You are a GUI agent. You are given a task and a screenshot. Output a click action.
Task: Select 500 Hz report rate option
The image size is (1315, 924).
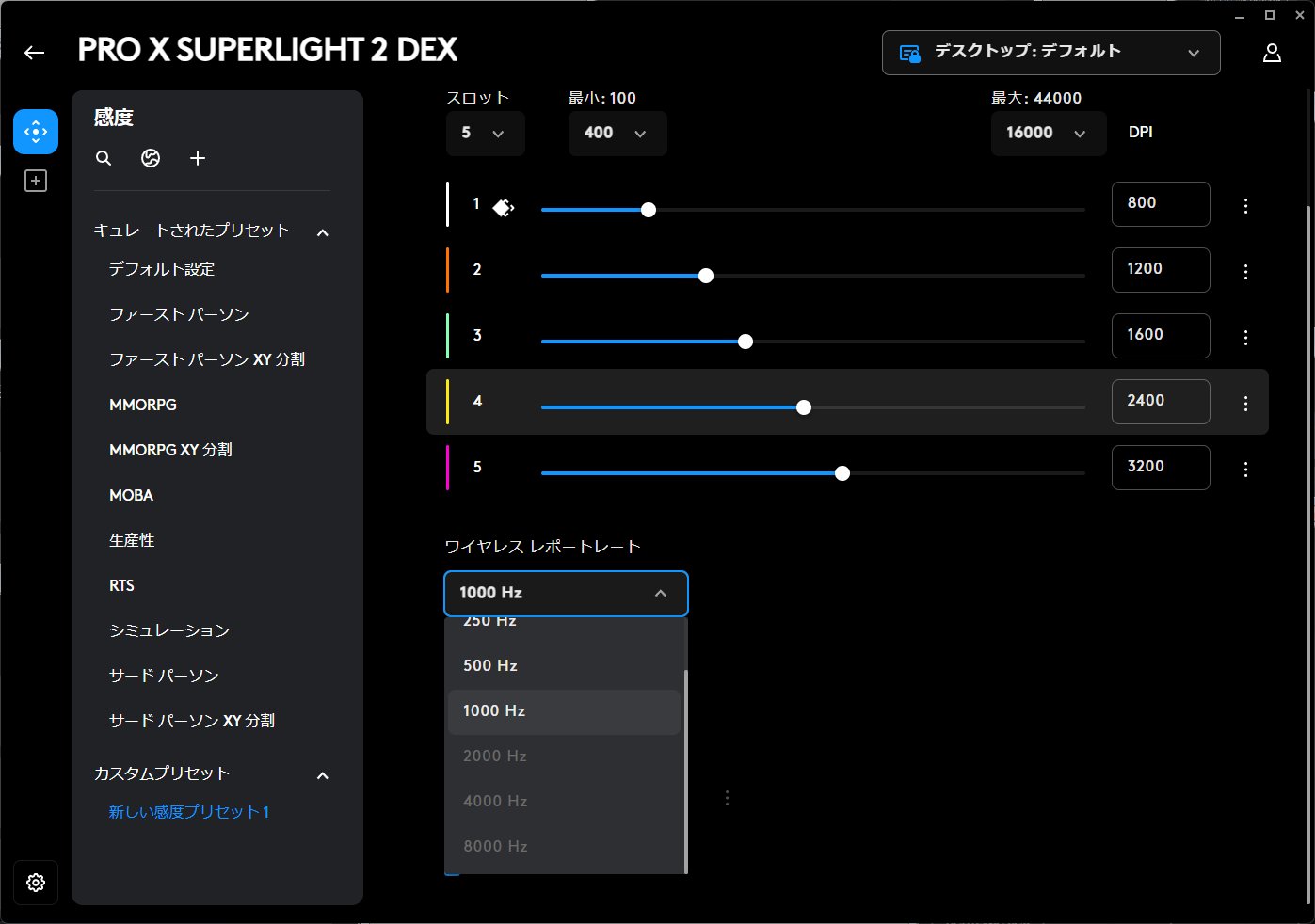(490, 665)
